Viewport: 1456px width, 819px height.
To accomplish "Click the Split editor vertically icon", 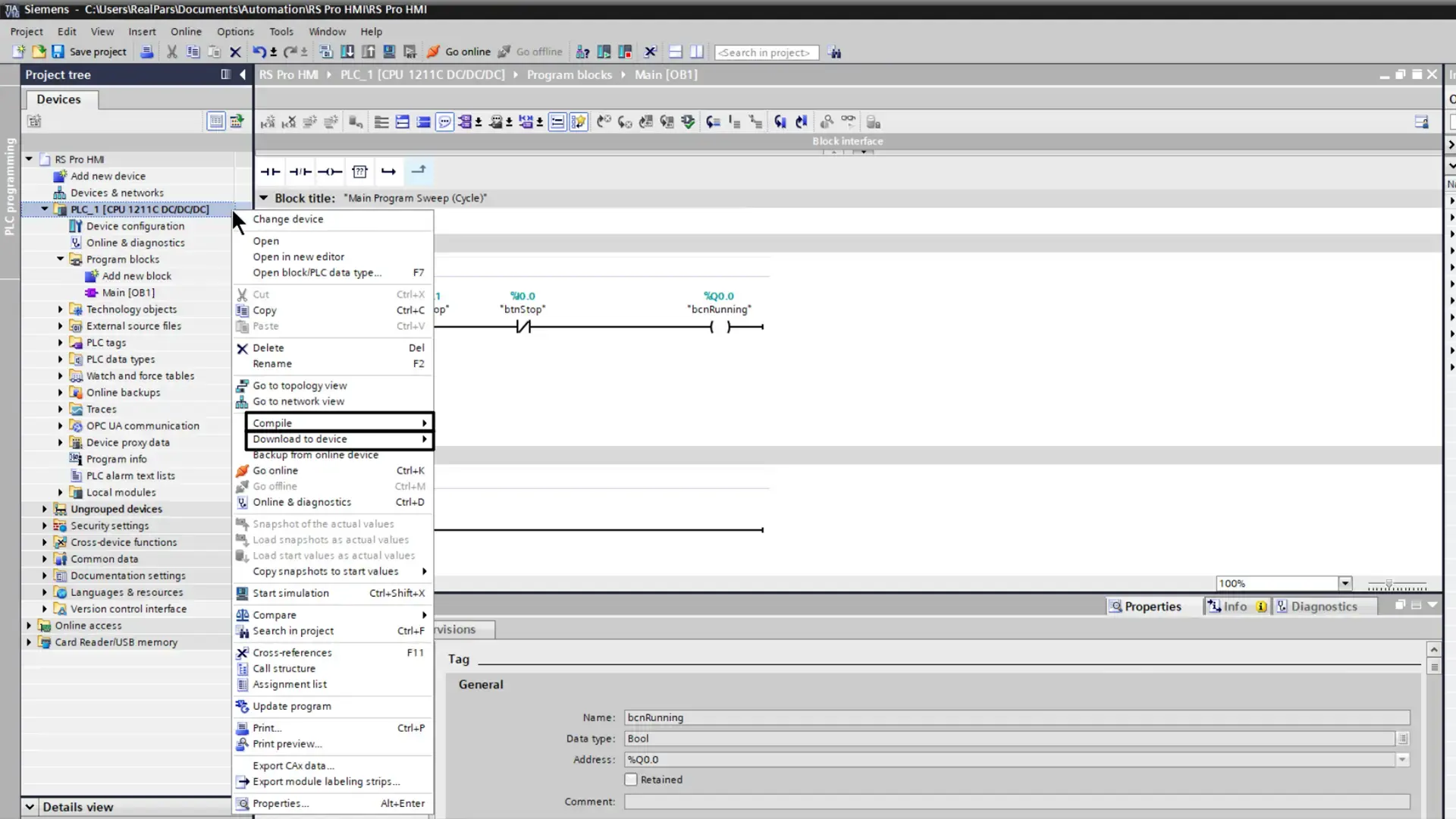I will point(696,52).
